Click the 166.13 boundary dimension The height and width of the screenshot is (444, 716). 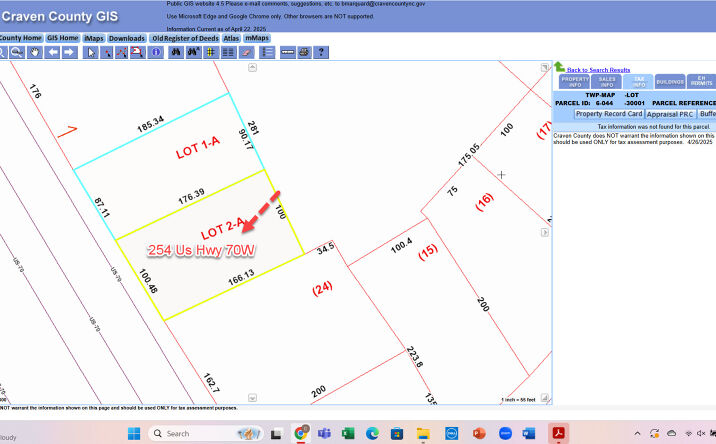(x=241, y=277)
